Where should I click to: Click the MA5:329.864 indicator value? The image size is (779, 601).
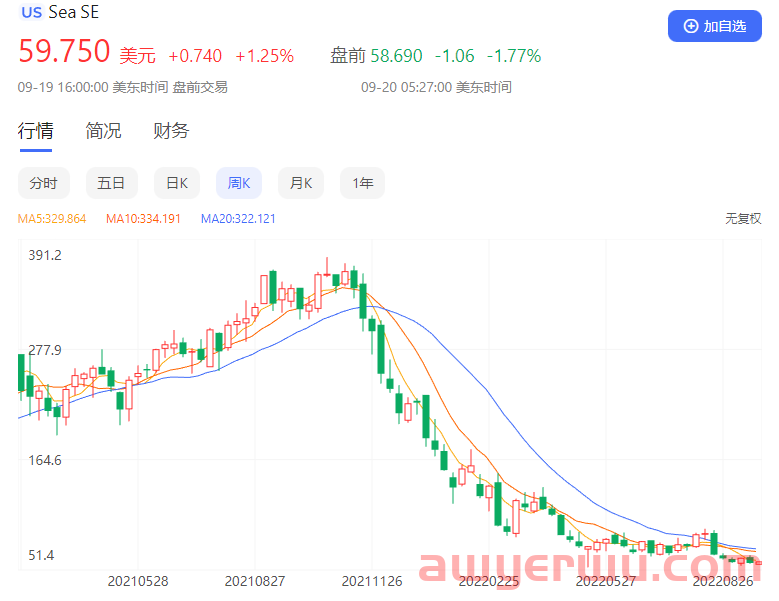click(x=52, y=219)
